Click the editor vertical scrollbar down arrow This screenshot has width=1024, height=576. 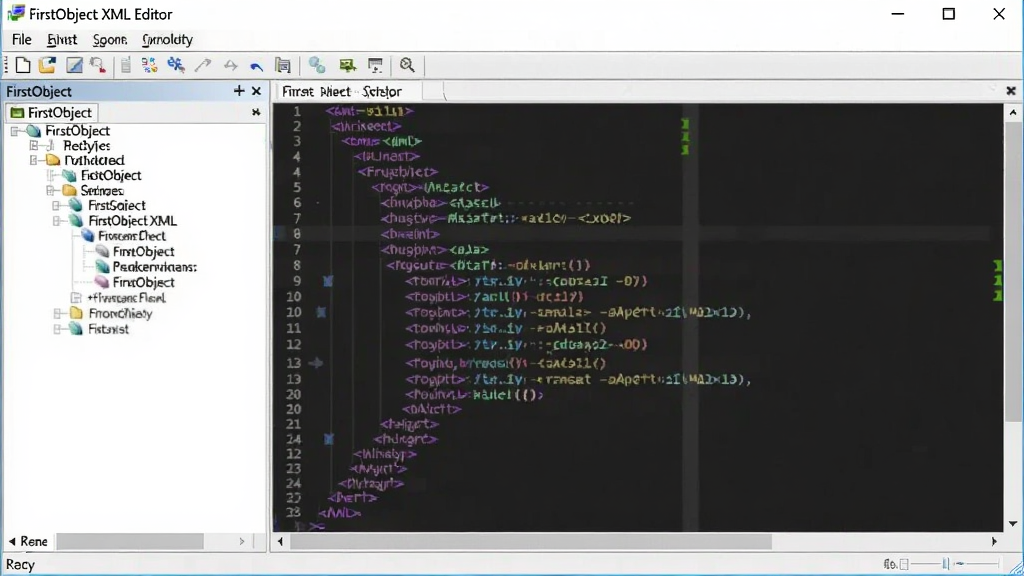point(1013,523)
